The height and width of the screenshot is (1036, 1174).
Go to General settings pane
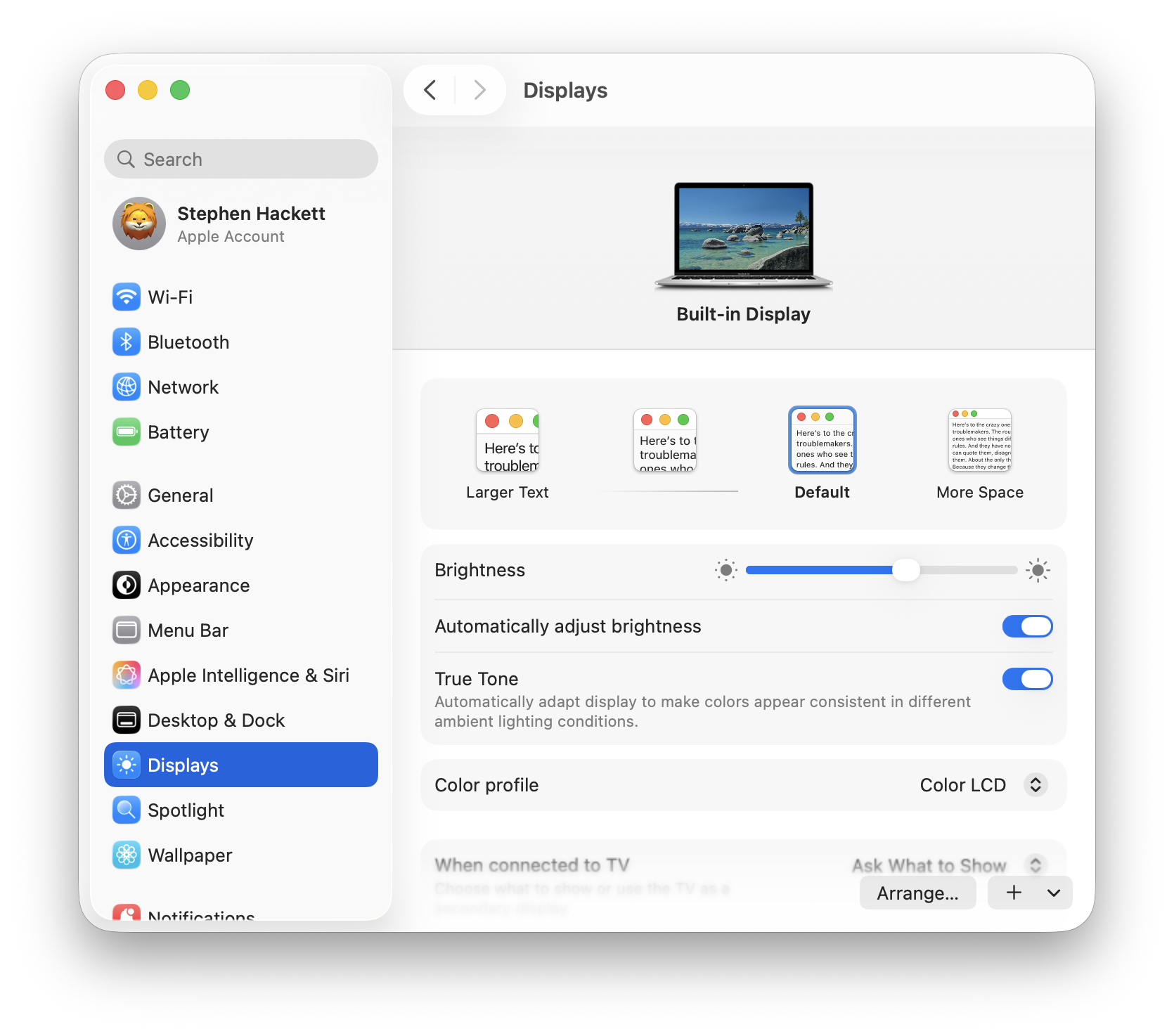tap(181, 496)
